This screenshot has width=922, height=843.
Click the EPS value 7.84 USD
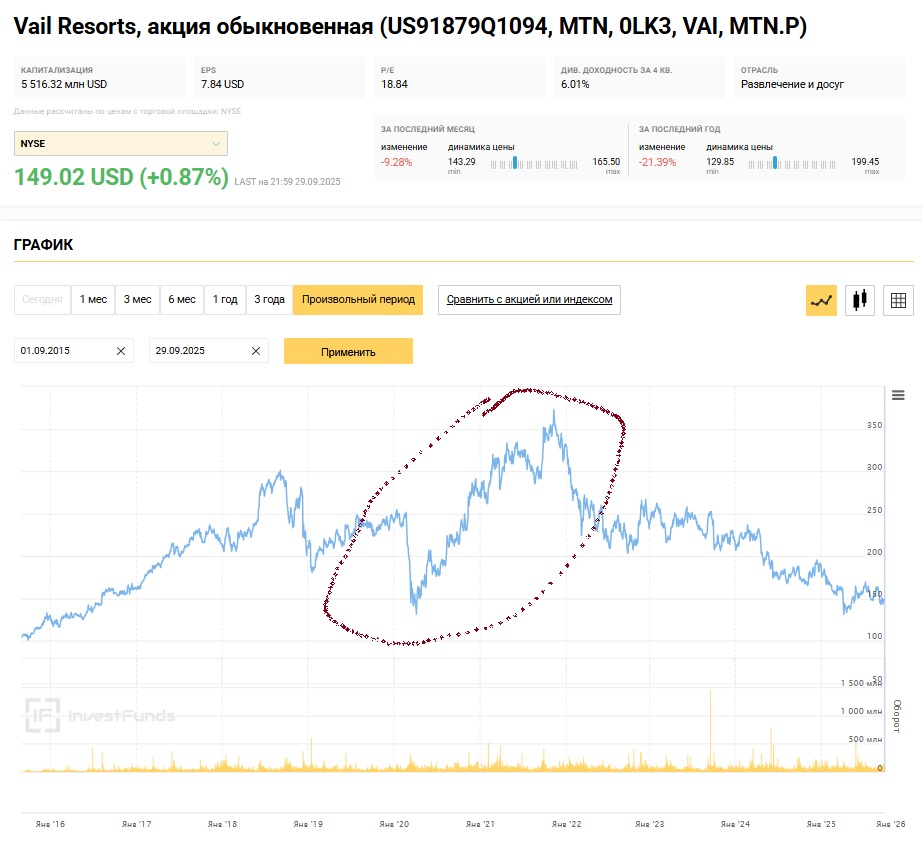(x=222, y=84)
